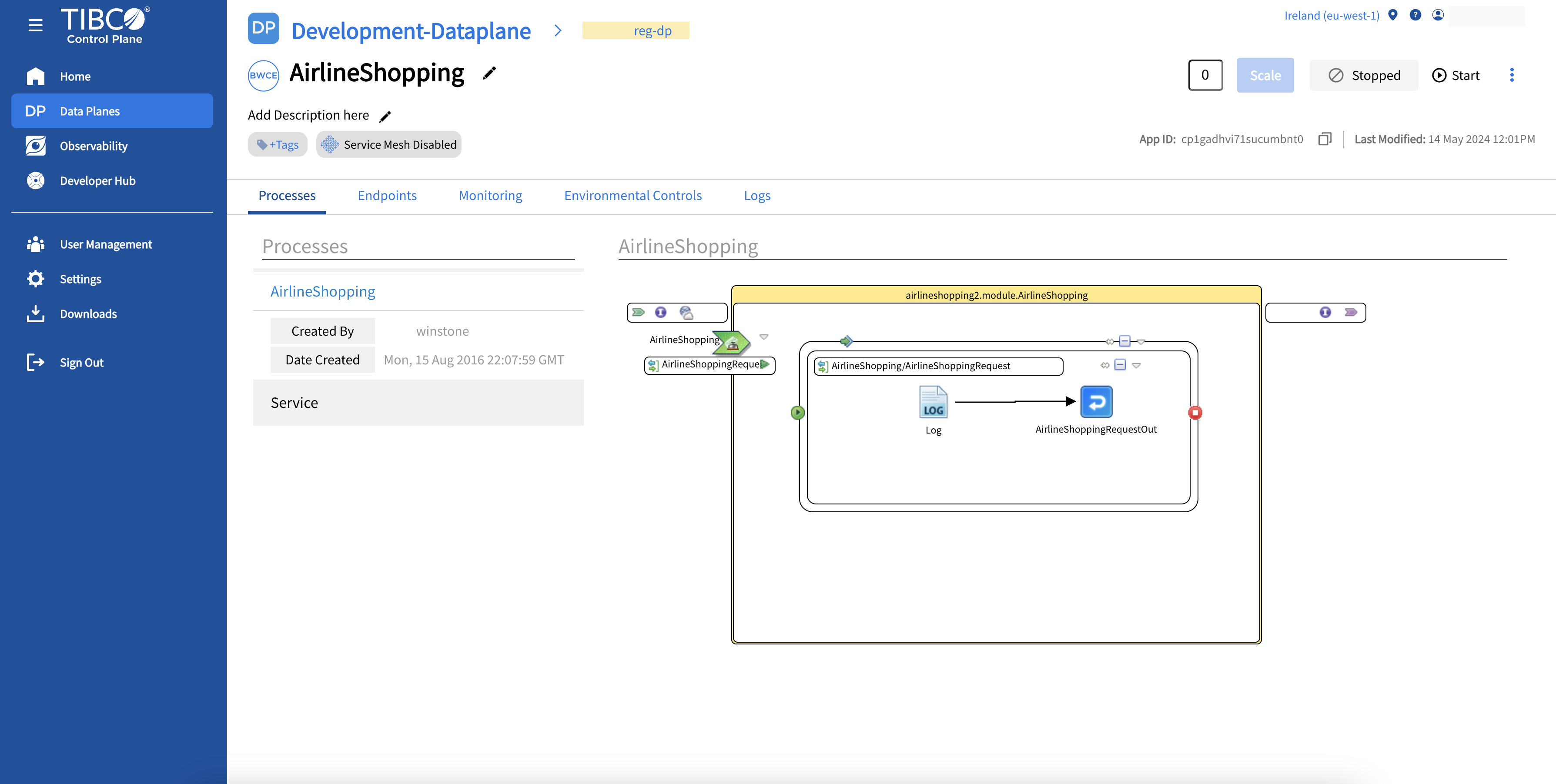Viewport: 1556px width, 784px height.
Task: Click the red end node of the process
Action: 1195,413
